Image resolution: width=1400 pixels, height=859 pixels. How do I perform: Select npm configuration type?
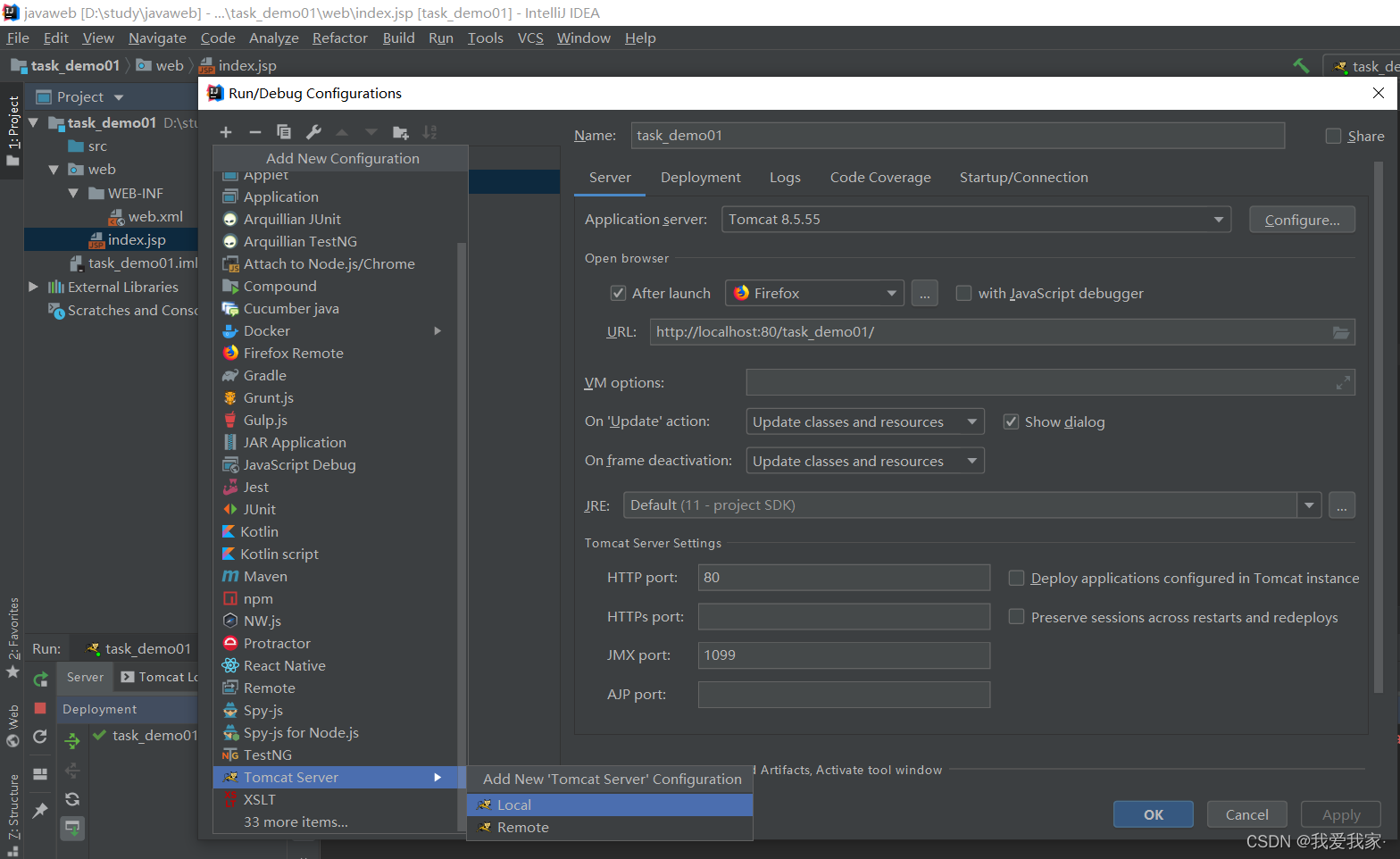pyautogui.click(x=336, y=598)
